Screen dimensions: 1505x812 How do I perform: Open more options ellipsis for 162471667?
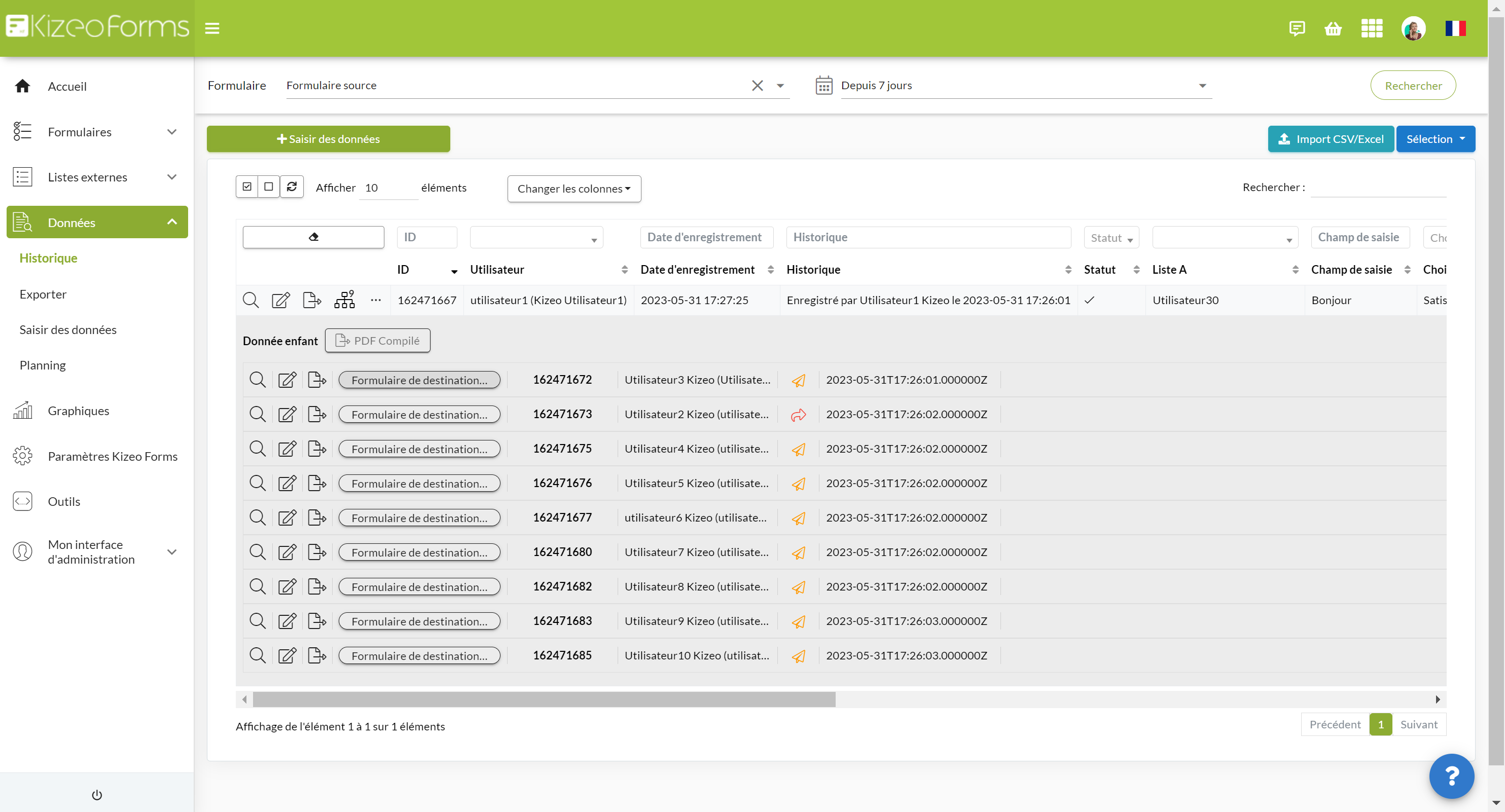[x=376, y=300]
